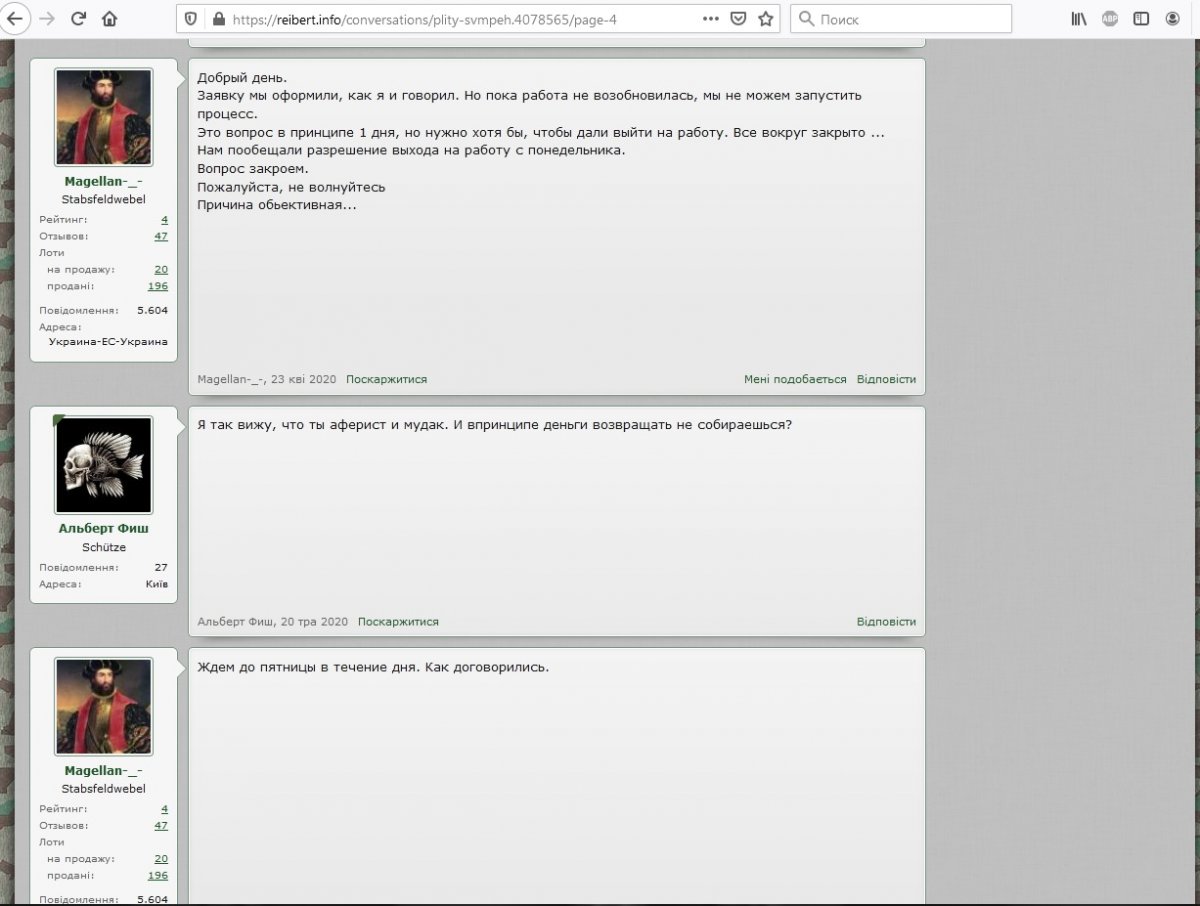The height and width of the screenshot is (906, 1200).
Task: Go to browser Home page
Action: 109,19
